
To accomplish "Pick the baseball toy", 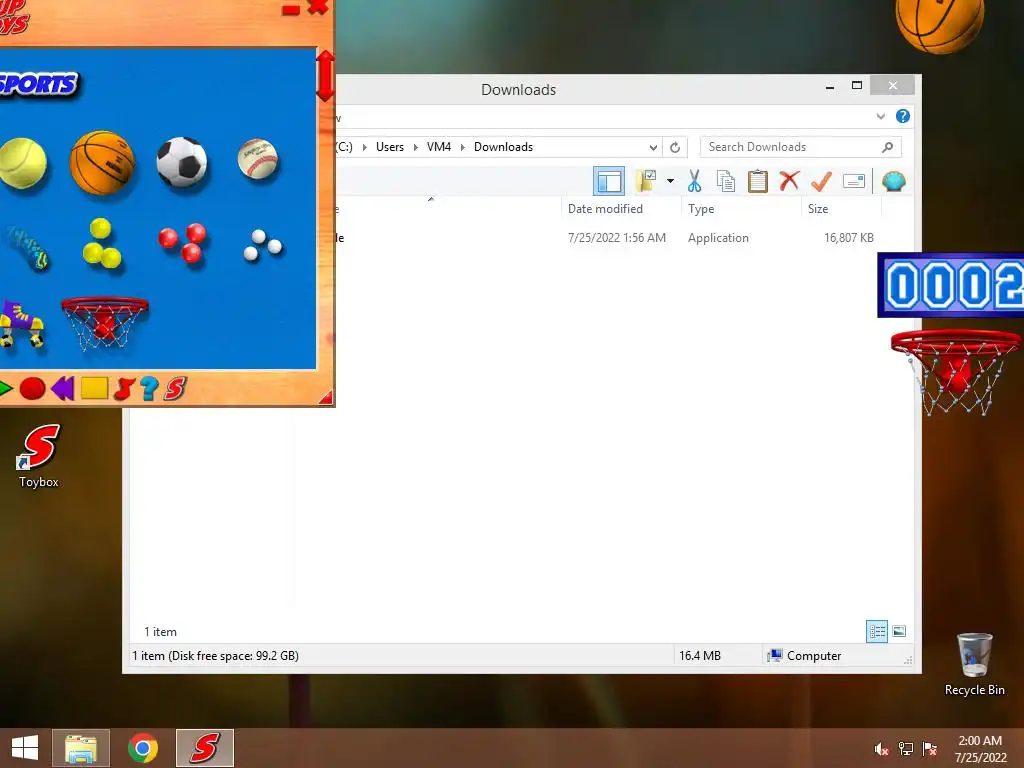I will 257,159.
